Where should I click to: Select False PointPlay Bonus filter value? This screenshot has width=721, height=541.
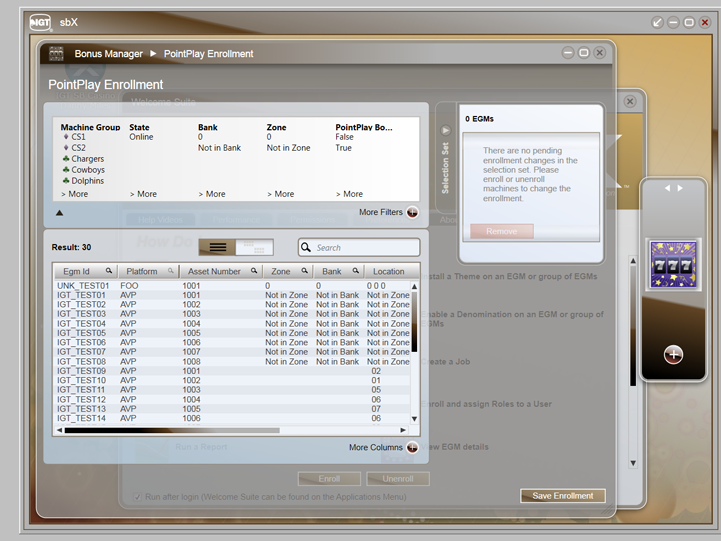coord(344,137)
